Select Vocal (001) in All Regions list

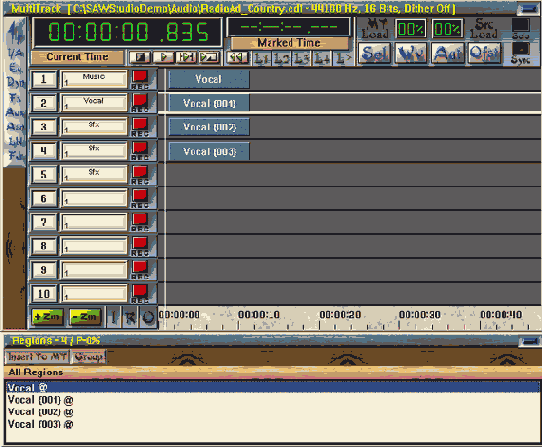[x=40, y=400]
